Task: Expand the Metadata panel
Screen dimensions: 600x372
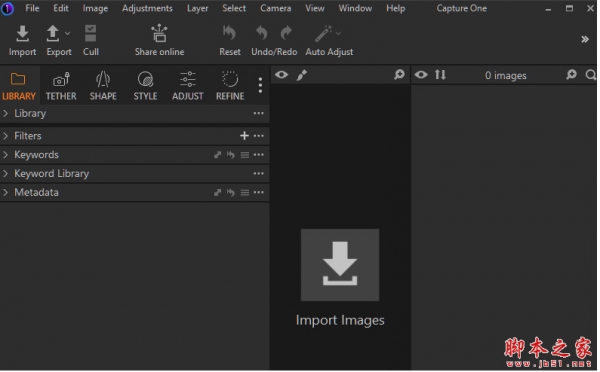Action: (x=5, y=193)
